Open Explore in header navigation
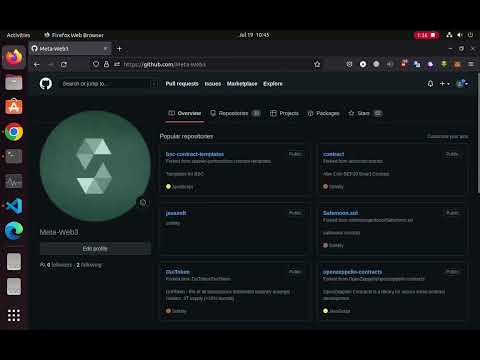The height and width of the screenshot is (360, 480). click(273, 84)
